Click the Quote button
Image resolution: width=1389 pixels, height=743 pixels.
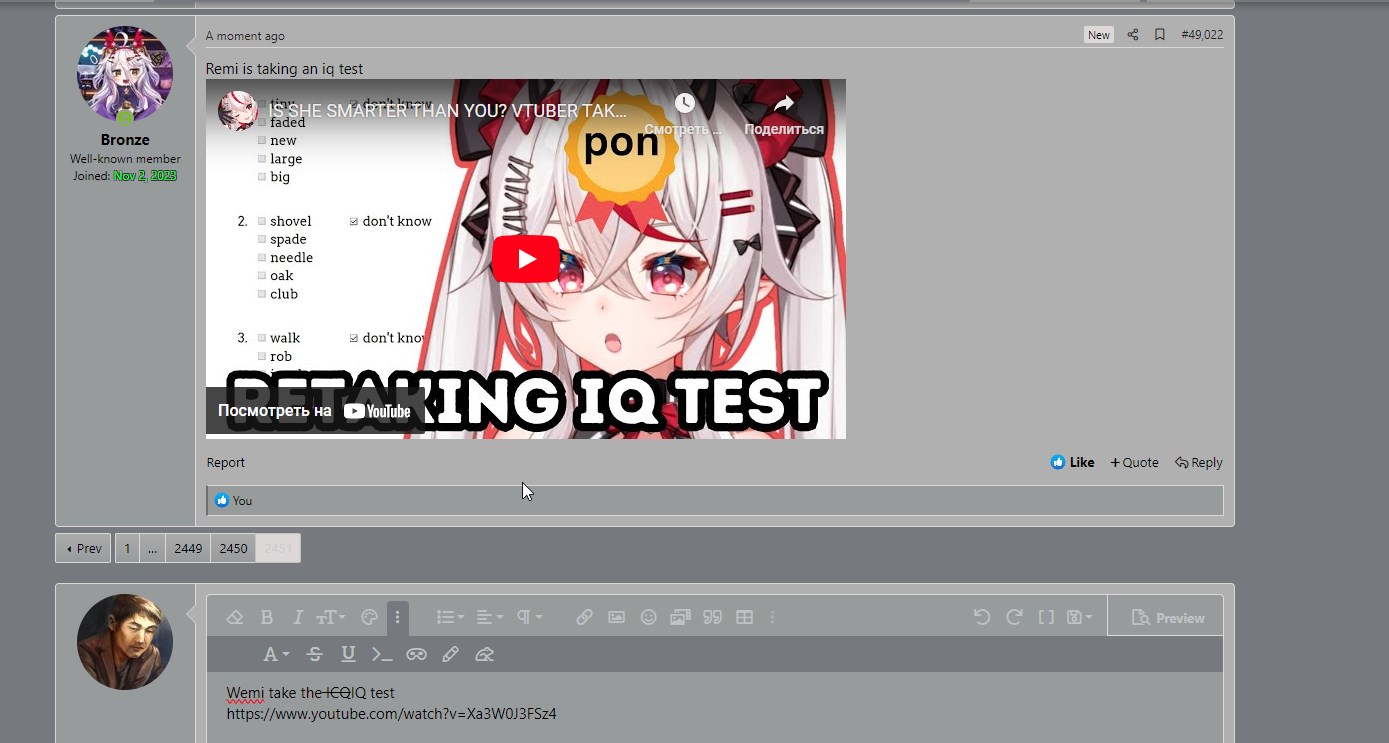1134,462
